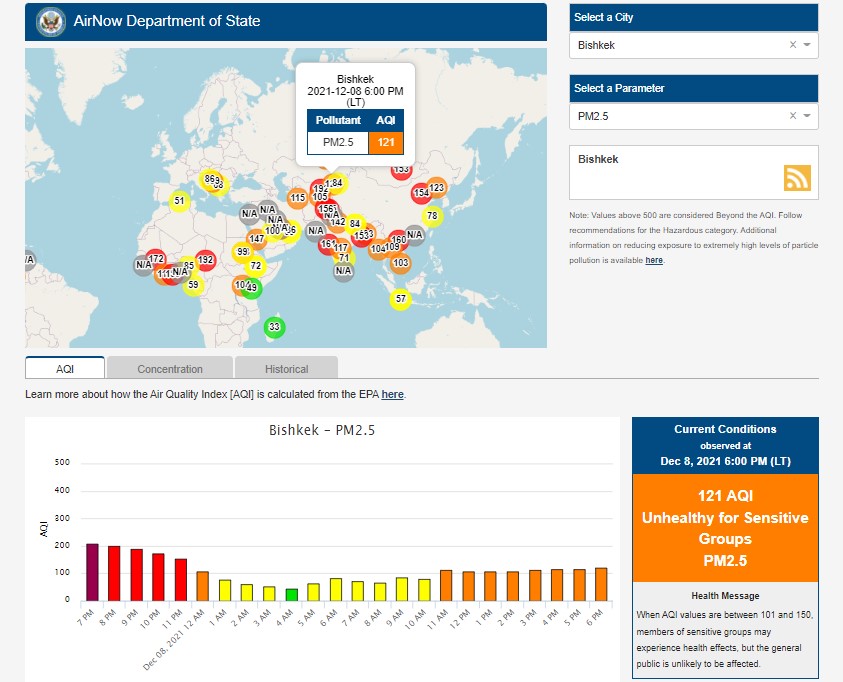Clear the Bishkek city selection

(793, 45)
